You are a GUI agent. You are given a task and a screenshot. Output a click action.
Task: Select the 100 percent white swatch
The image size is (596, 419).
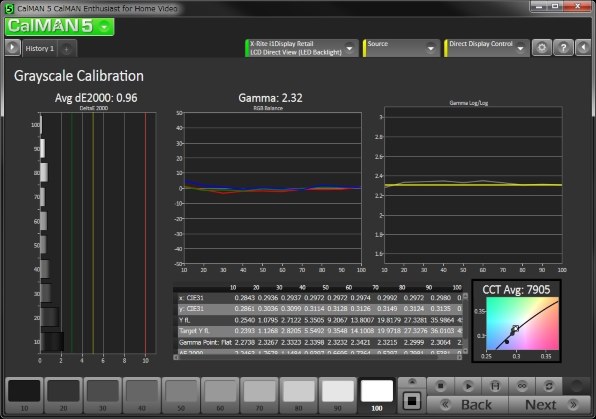pyautogui.click(x=377, y=395)
